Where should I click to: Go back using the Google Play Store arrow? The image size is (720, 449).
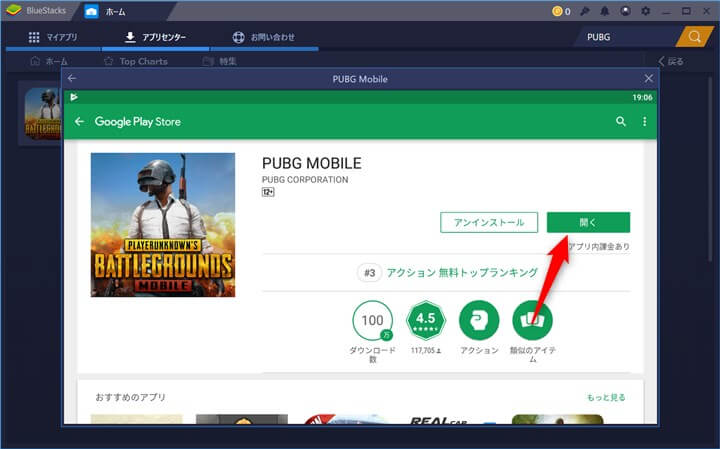point(79,121)
